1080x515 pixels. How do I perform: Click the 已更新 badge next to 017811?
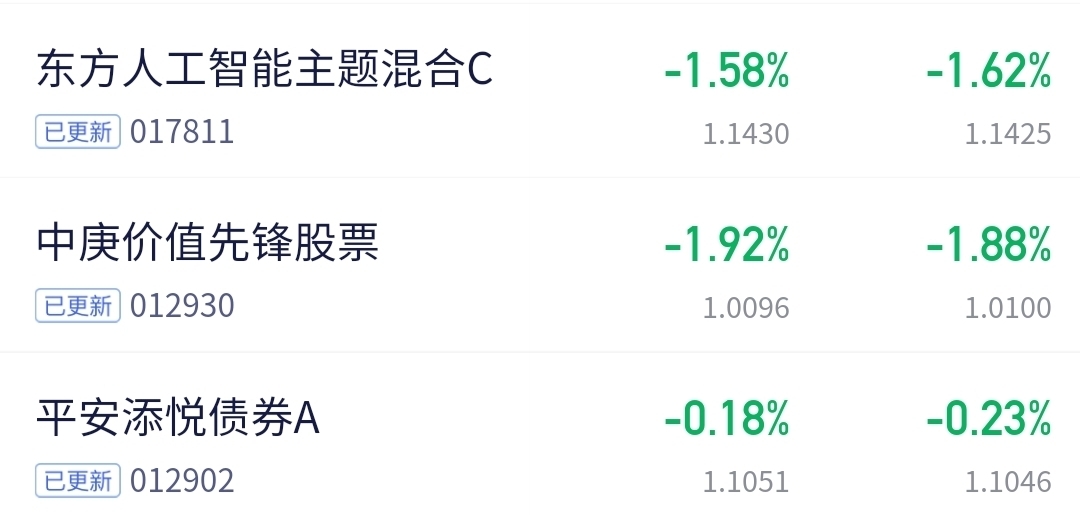point(78,132)
